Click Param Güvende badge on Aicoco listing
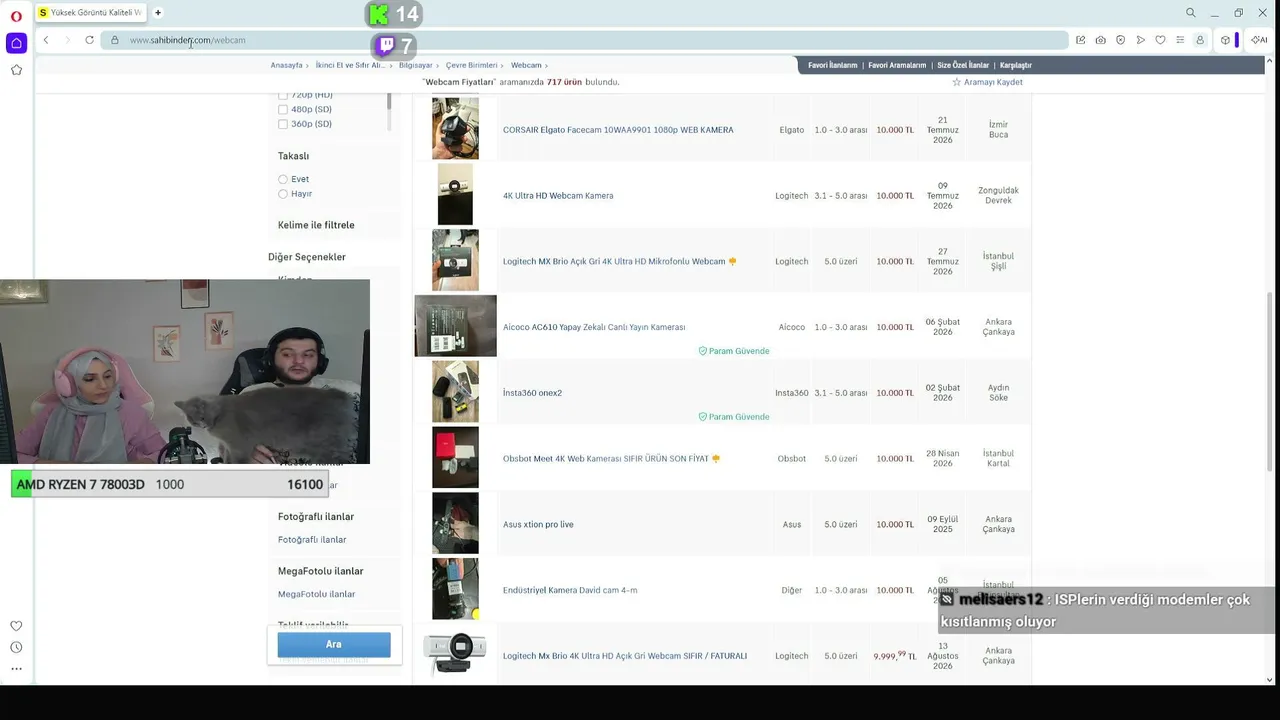Screen dimensions: 1280x720 tap(734, 351)
